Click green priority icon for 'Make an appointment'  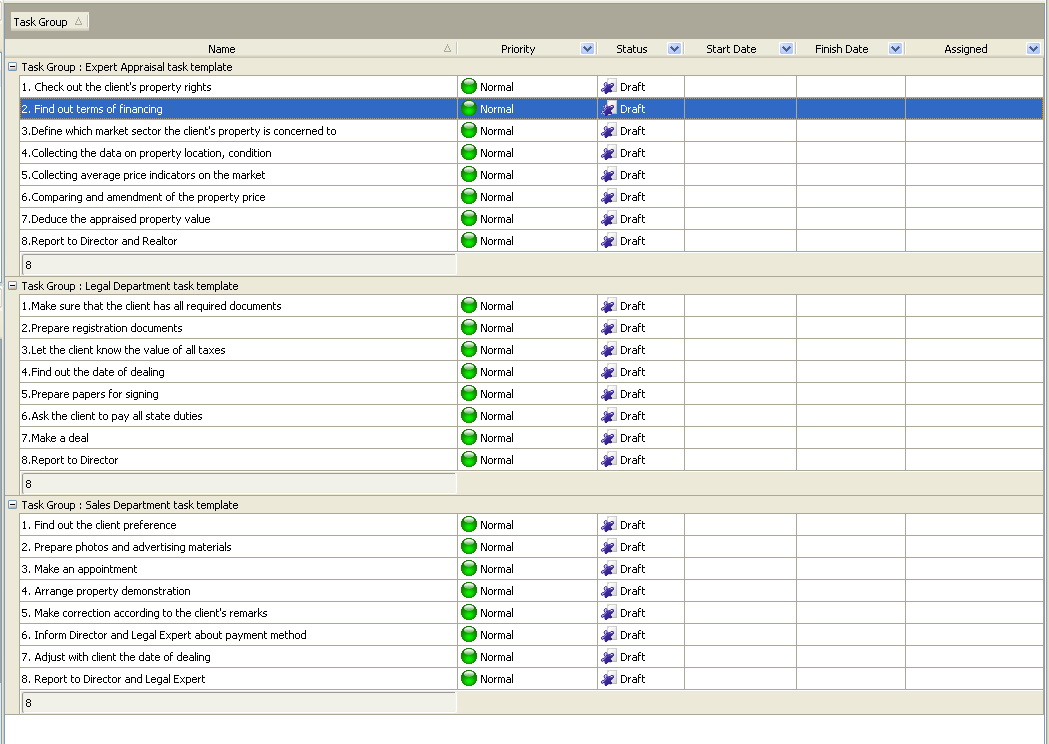469,569
